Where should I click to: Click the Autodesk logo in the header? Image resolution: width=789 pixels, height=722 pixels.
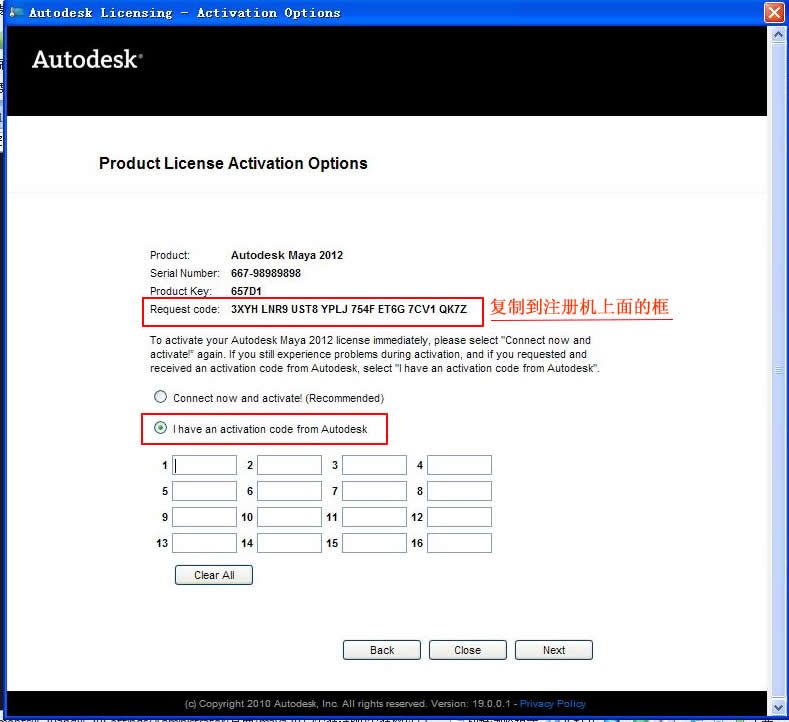[87, 59]
